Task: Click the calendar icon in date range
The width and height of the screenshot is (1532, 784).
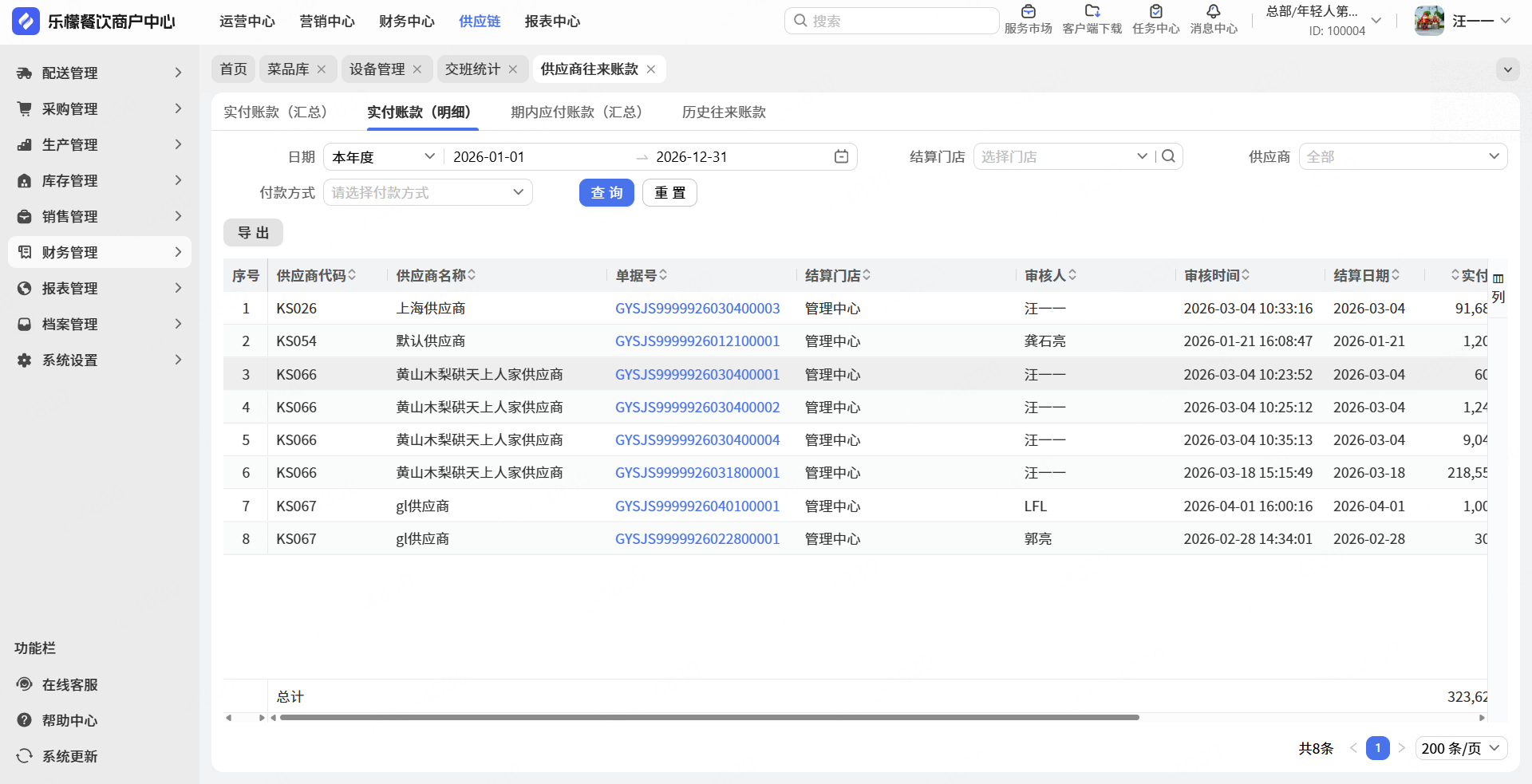Action: click(841, 156)
